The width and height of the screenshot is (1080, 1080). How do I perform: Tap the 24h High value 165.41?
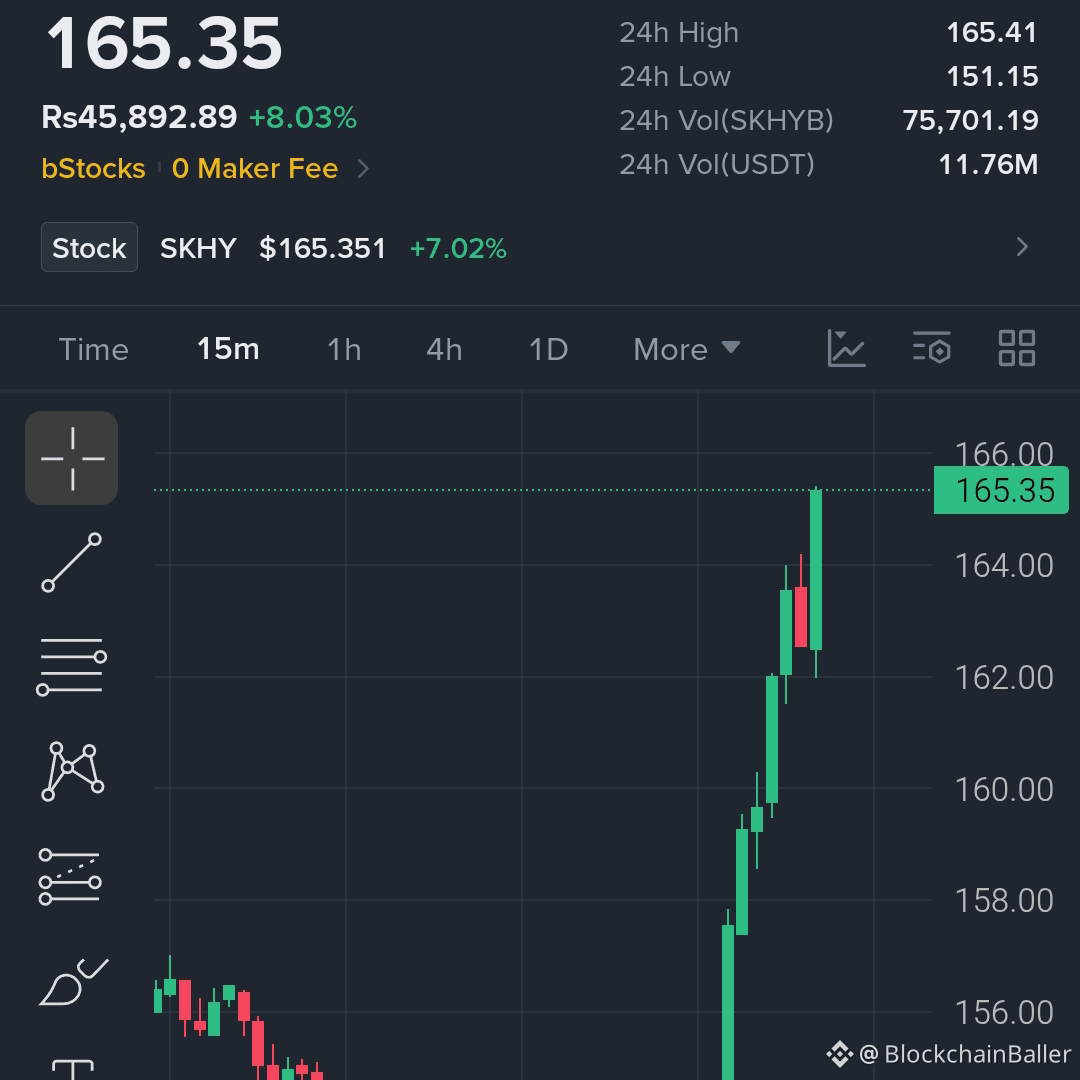tap(992, 32)
